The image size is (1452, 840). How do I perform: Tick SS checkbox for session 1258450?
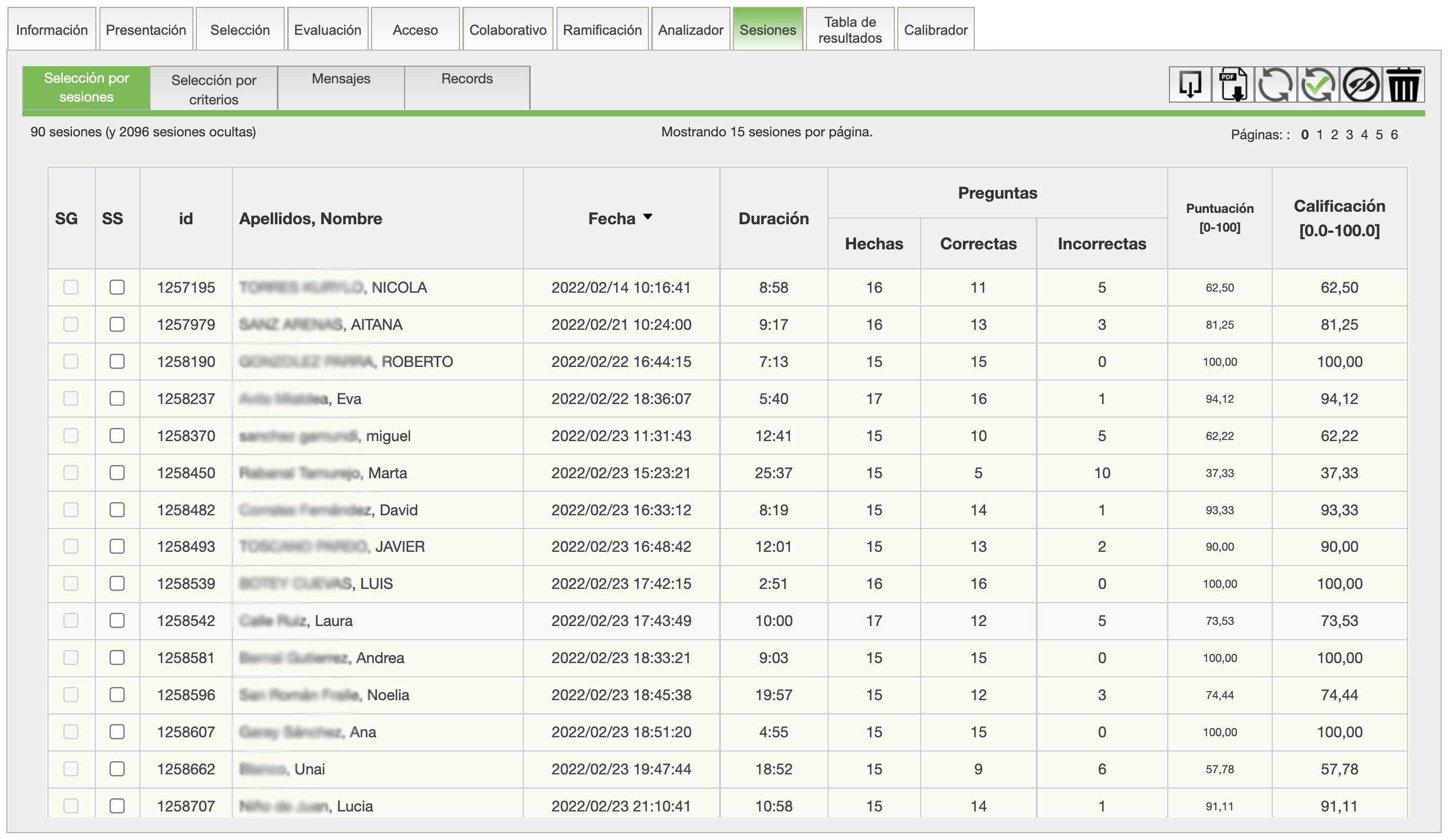pyautogui.click(x=117, y=472)
